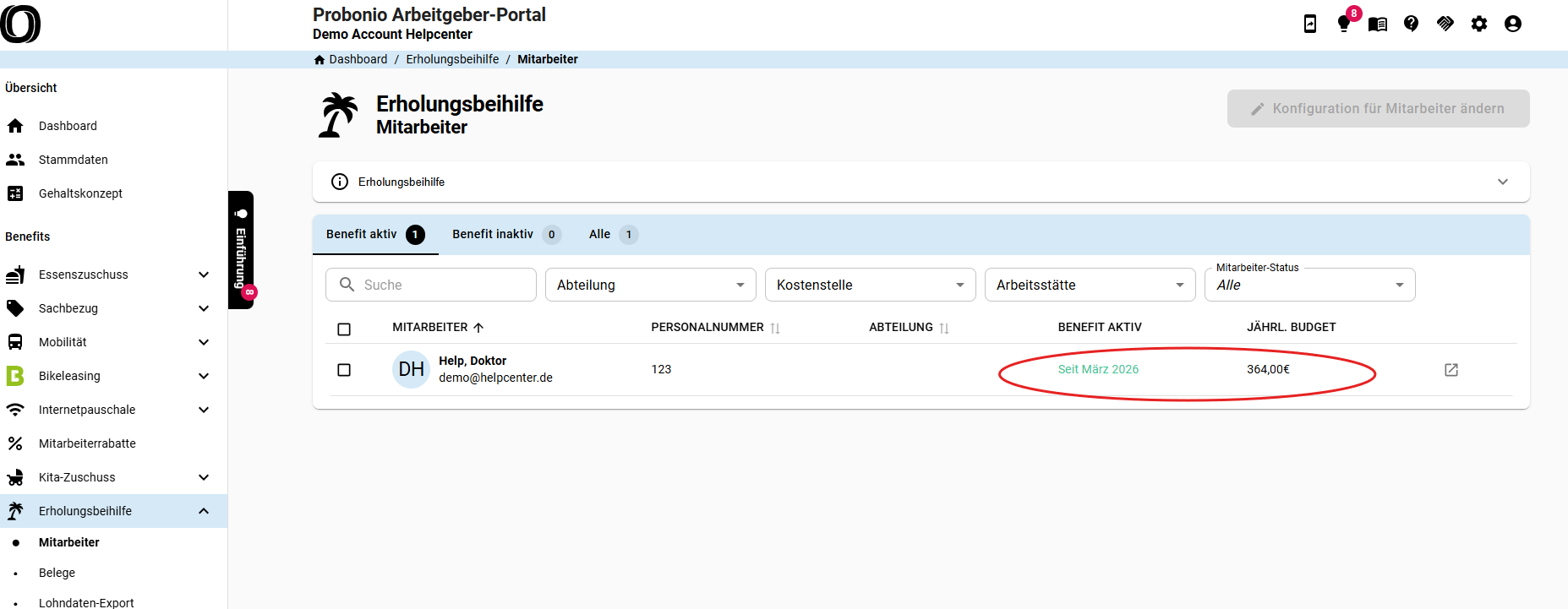The height and width of the screenshot is (609, 1568).
Task: Expand the Sachbezug submenu chevron
Action: (204, 308)
